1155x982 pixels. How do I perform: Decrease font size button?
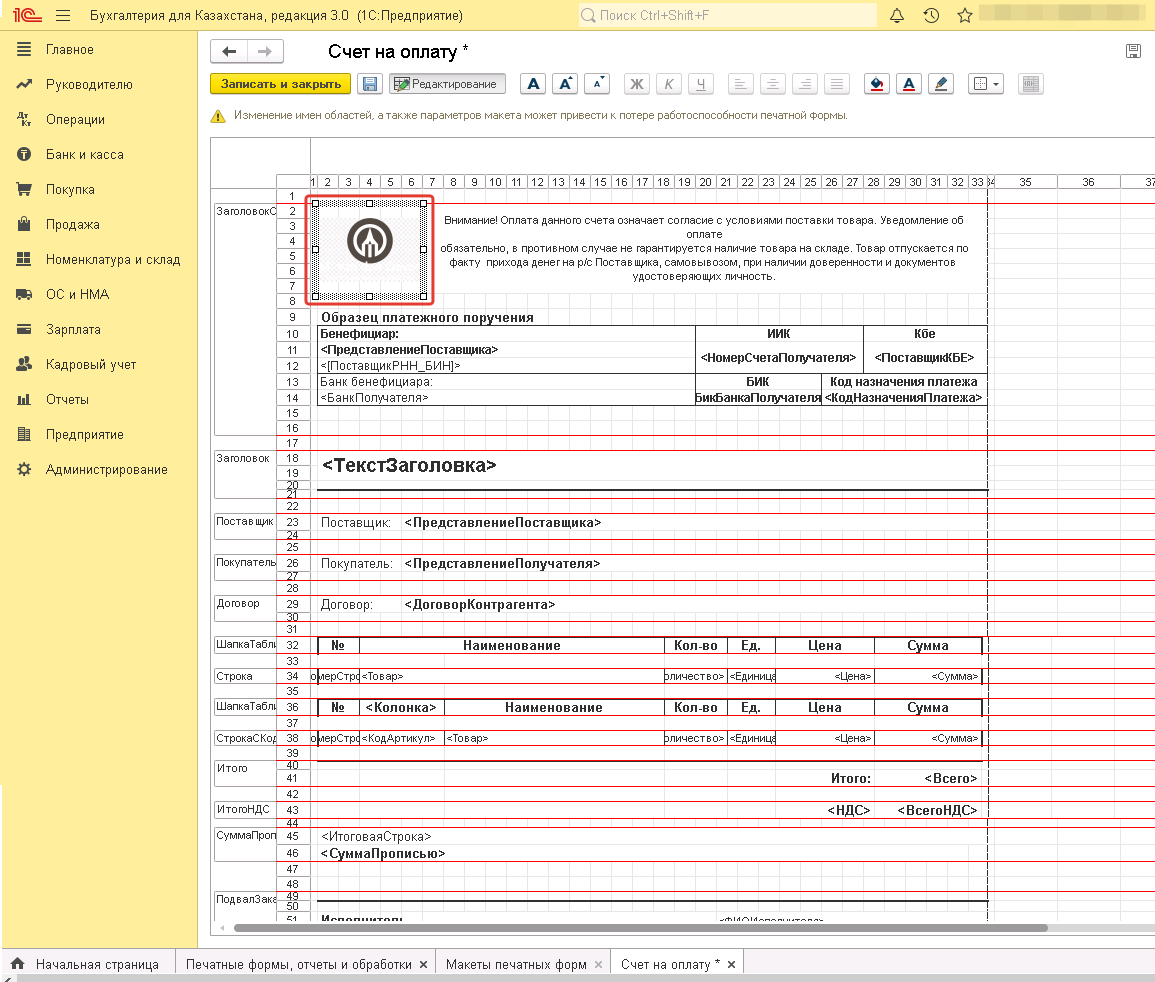(x=597, y=84)
